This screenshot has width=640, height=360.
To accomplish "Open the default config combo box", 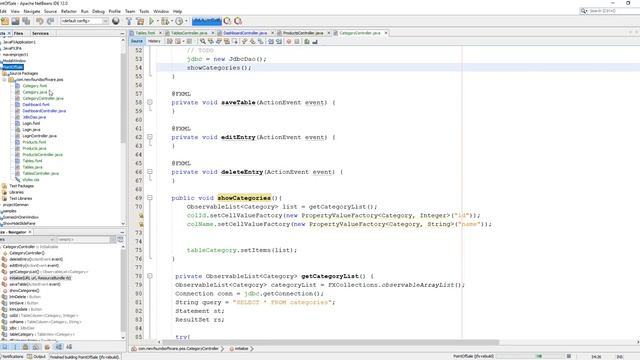I will coord(84,21).
